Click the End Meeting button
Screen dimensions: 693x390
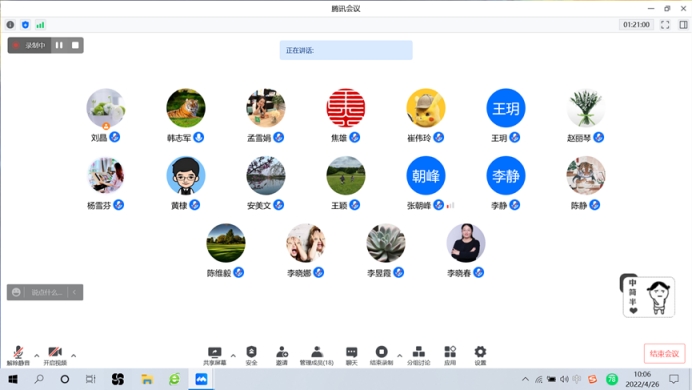point(664,353)
